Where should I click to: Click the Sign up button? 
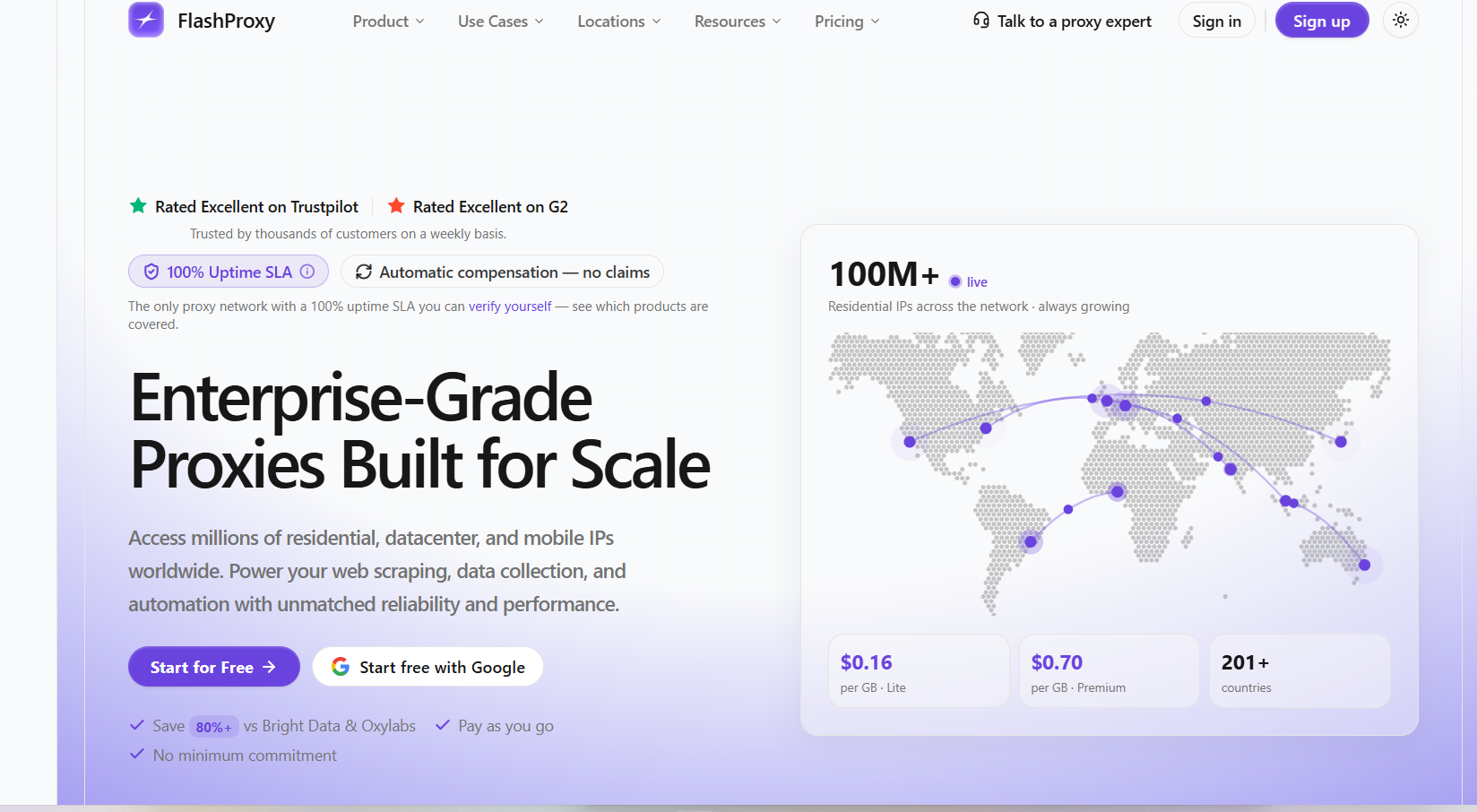click(1322, 21)
